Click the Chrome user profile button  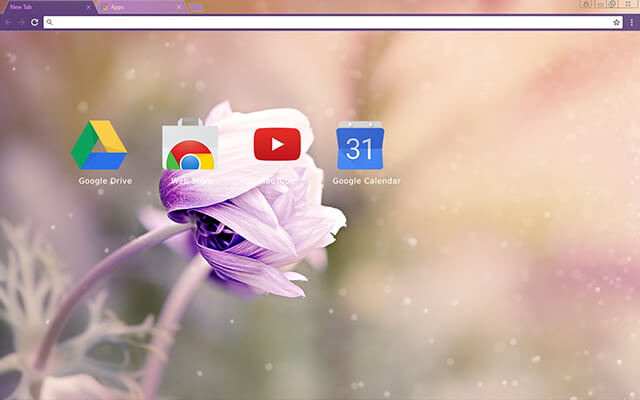(x=586, y=4)
